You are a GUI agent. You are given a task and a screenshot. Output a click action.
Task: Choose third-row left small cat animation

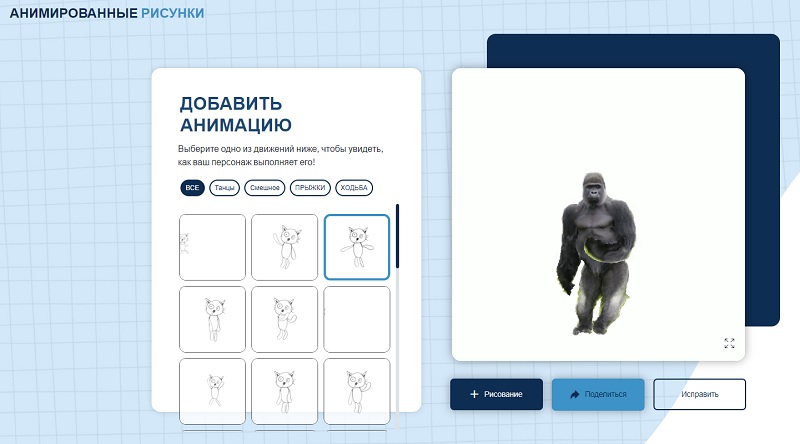click(x=212, y=391)
